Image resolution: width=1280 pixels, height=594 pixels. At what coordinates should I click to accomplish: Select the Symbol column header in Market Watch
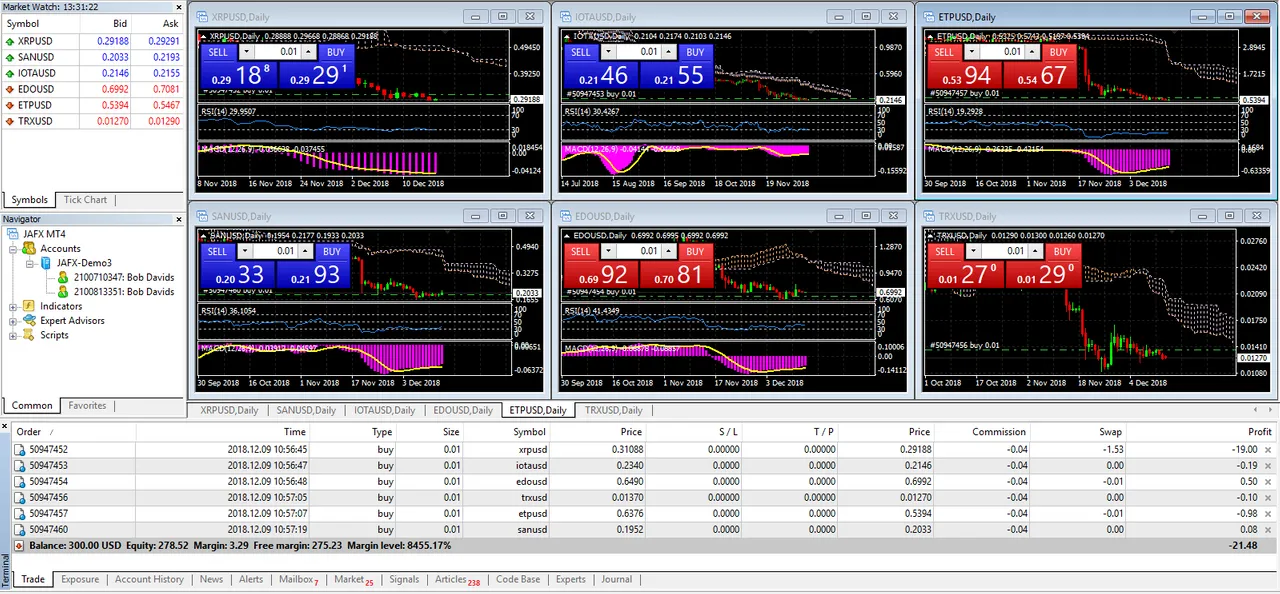[x=43, y=24]
